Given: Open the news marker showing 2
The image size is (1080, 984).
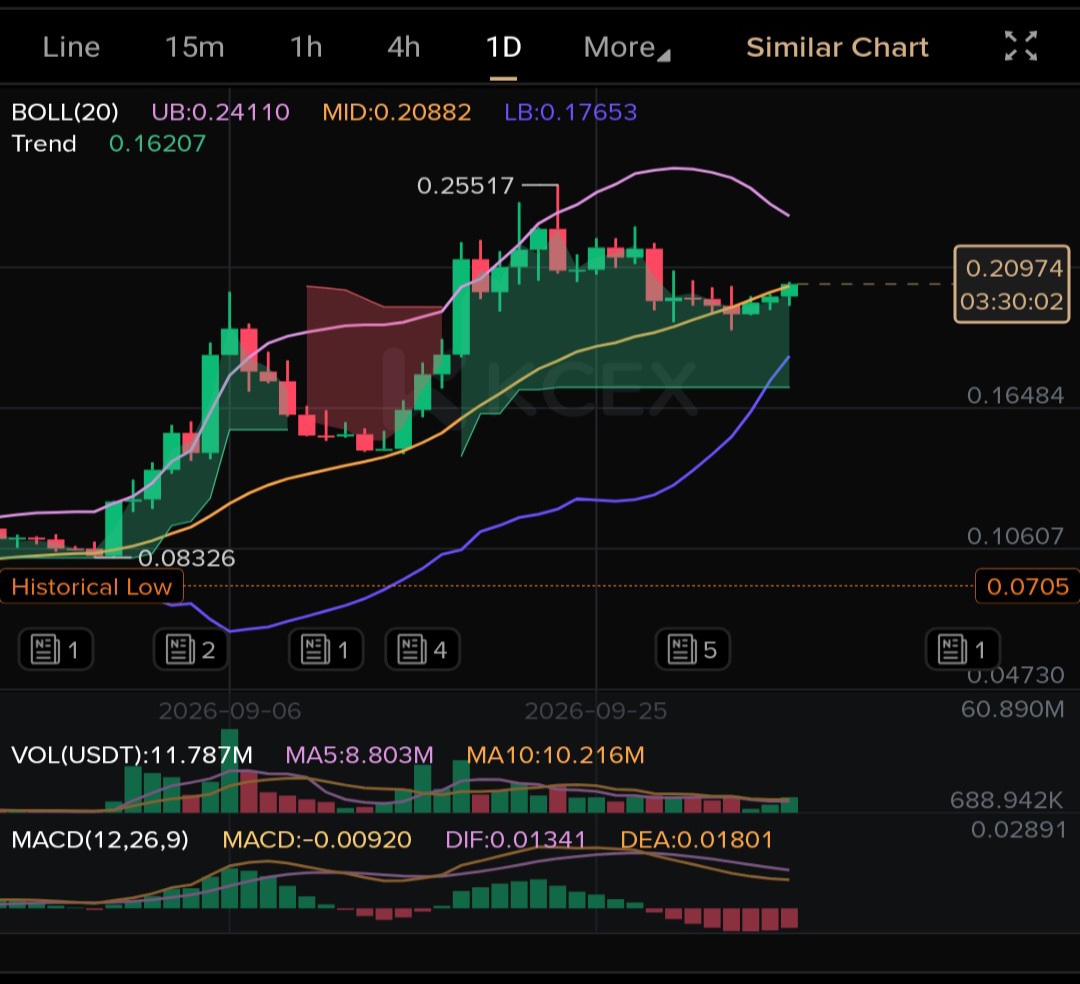Looking at the screenshot, I should tap(191, 649).
